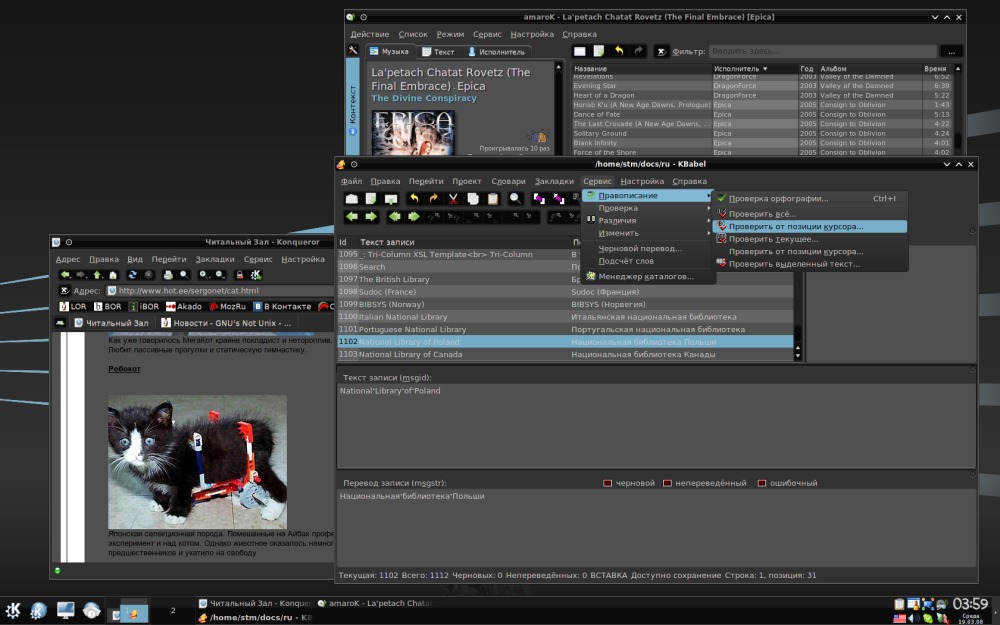Click the Zoom in icon in Konqueror

click(204, 275)
